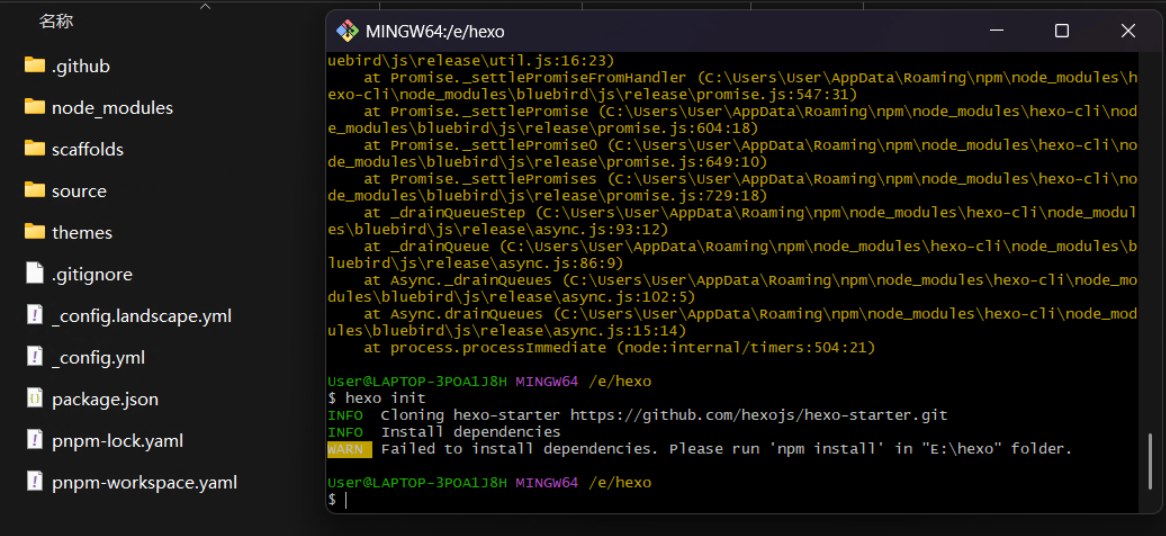This screenshot has width=1166, height=536.
Task: Click the 'at Promise._settlePromiseFromHandler' trace line
Action: [x=732, y=85]
